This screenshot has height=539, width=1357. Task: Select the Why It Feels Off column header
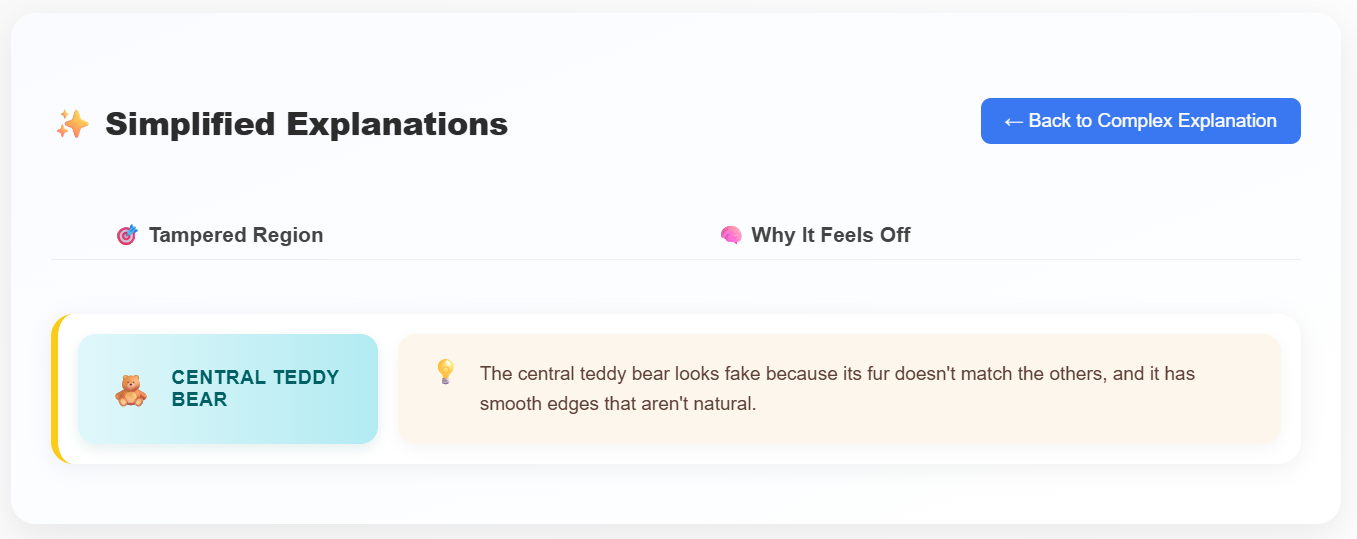point(830,236)
